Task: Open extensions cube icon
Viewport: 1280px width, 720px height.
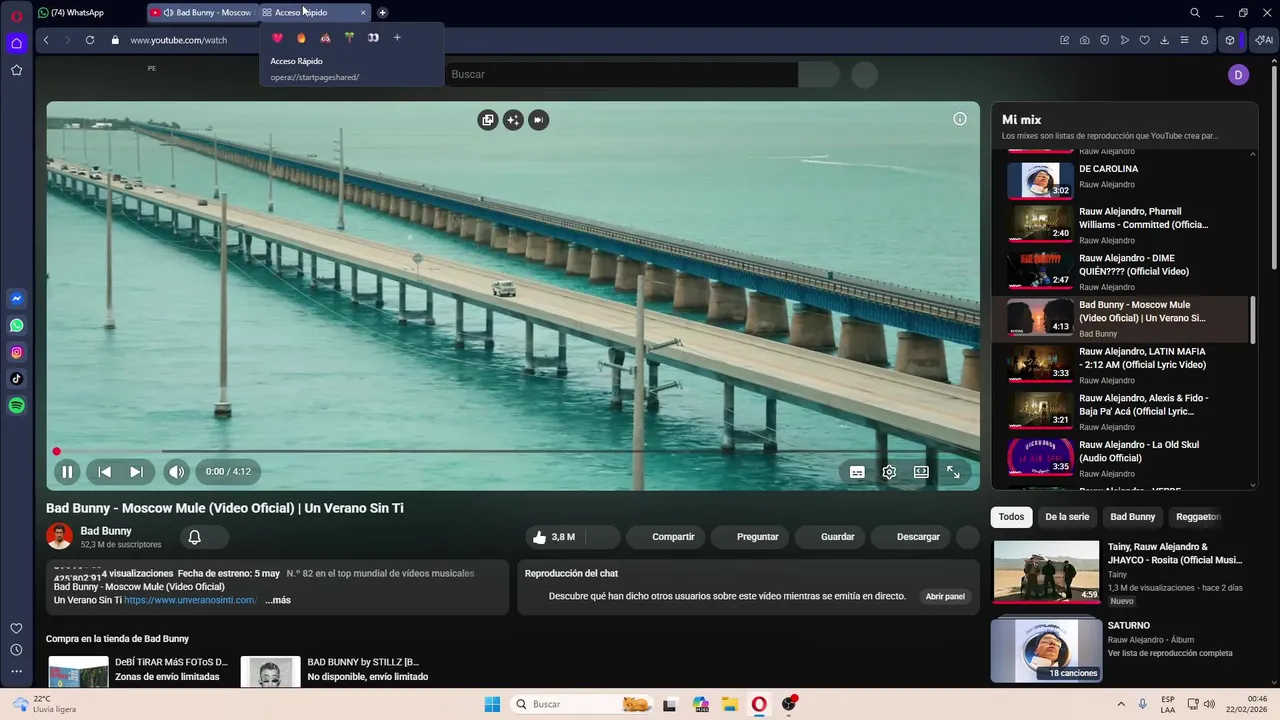Action: pos(1230,40)
